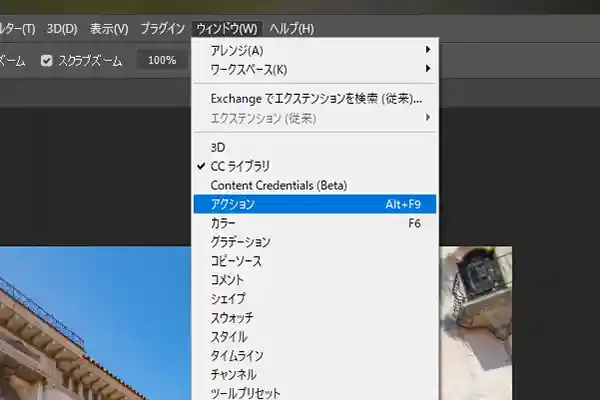Open the プラグイン menu
This screenshot has width=600, height=400.
[x=163, y=29]
